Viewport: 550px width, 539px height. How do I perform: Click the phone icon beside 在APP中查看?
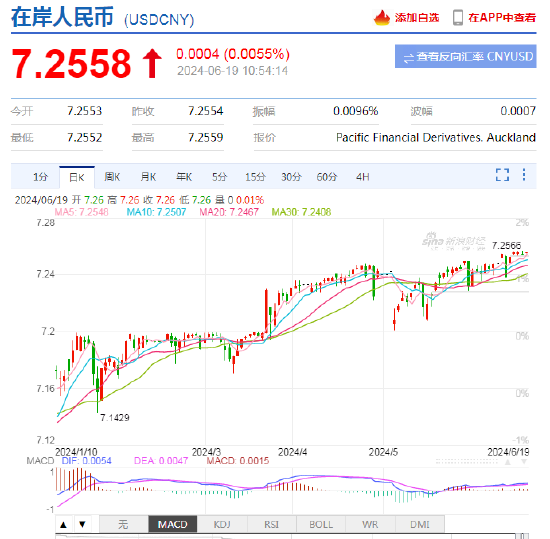point(458,18)
